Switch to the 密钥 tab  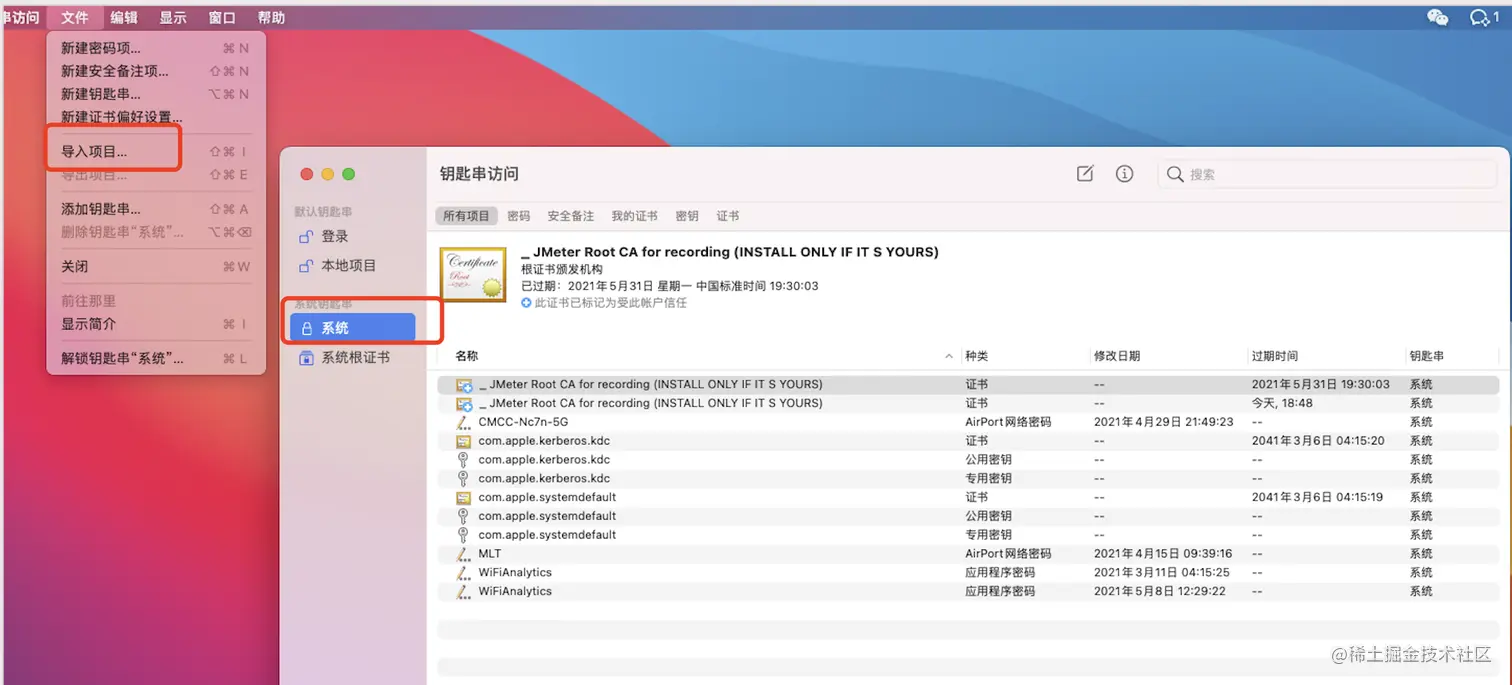click(687, 216)
